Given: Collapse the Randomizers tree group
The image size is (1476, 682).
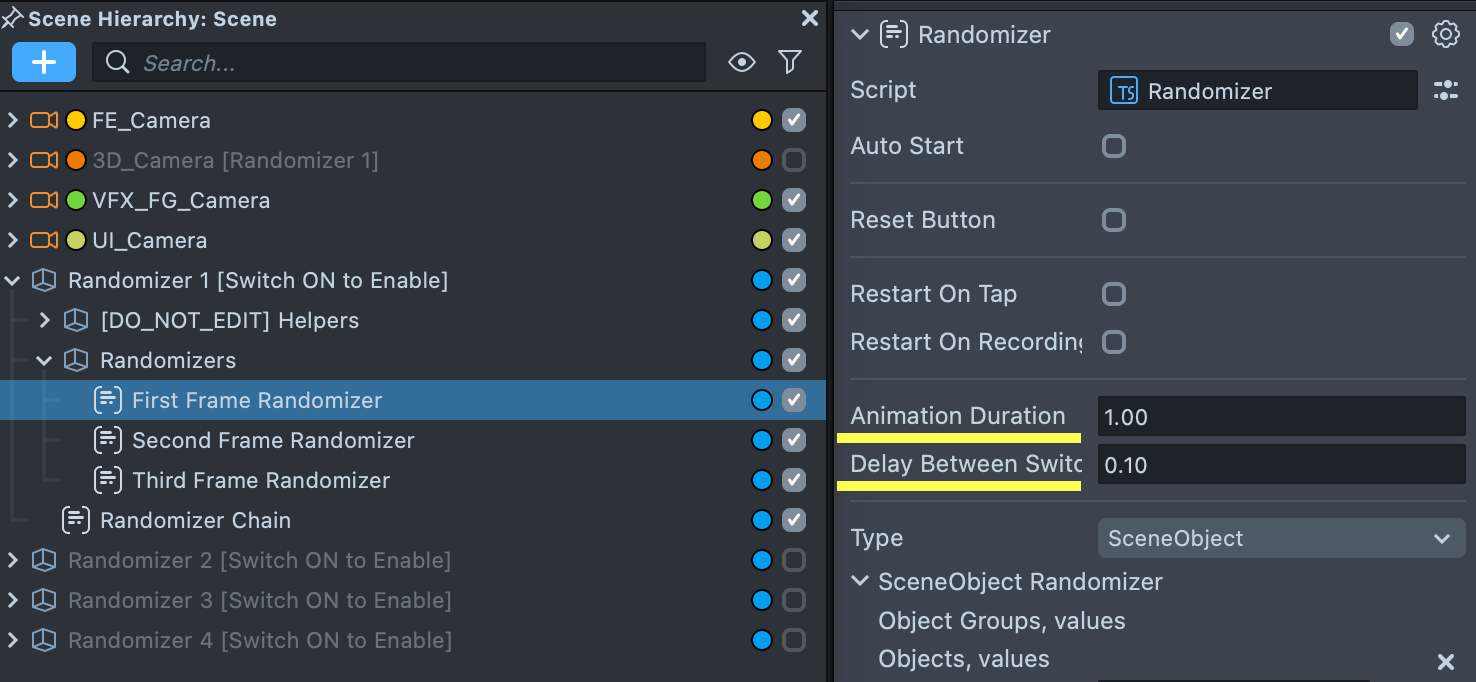Looking at the screenshot, I should 44,360.
